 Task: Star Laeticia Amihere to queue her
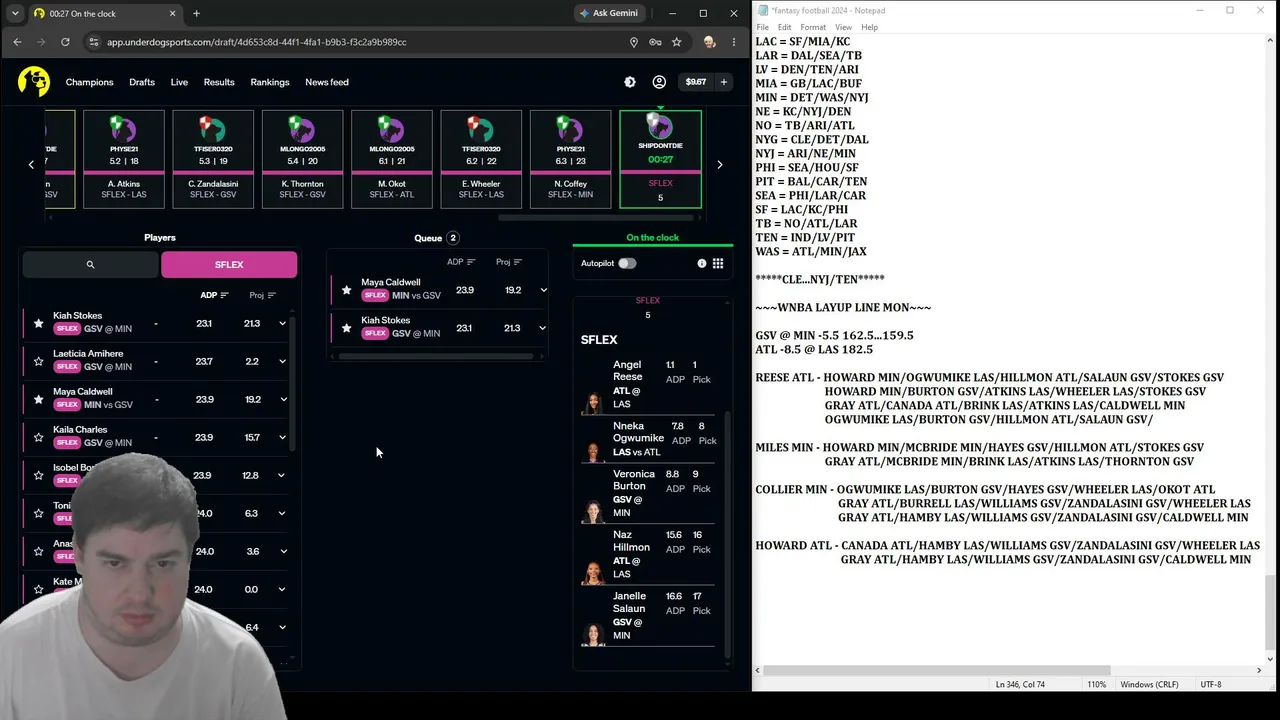point(38,361)
